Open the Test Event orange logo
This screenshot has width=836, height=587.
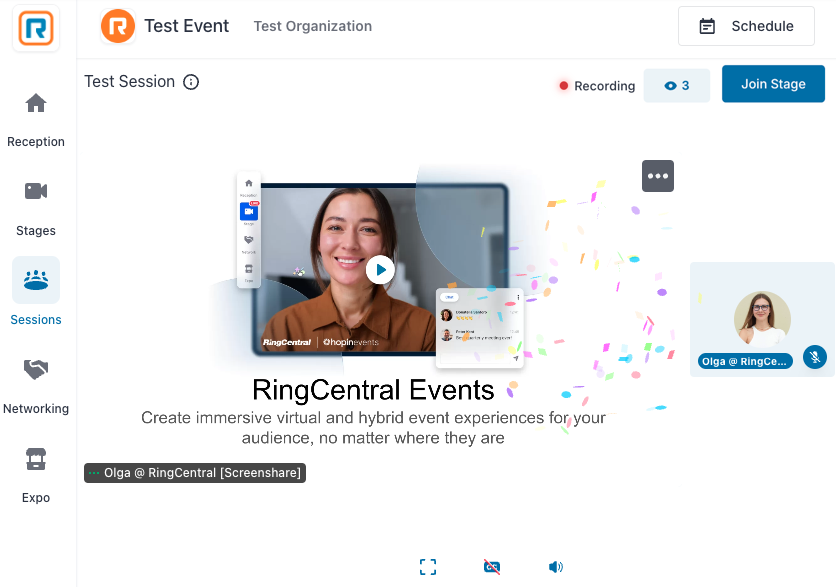coord(117,26)
